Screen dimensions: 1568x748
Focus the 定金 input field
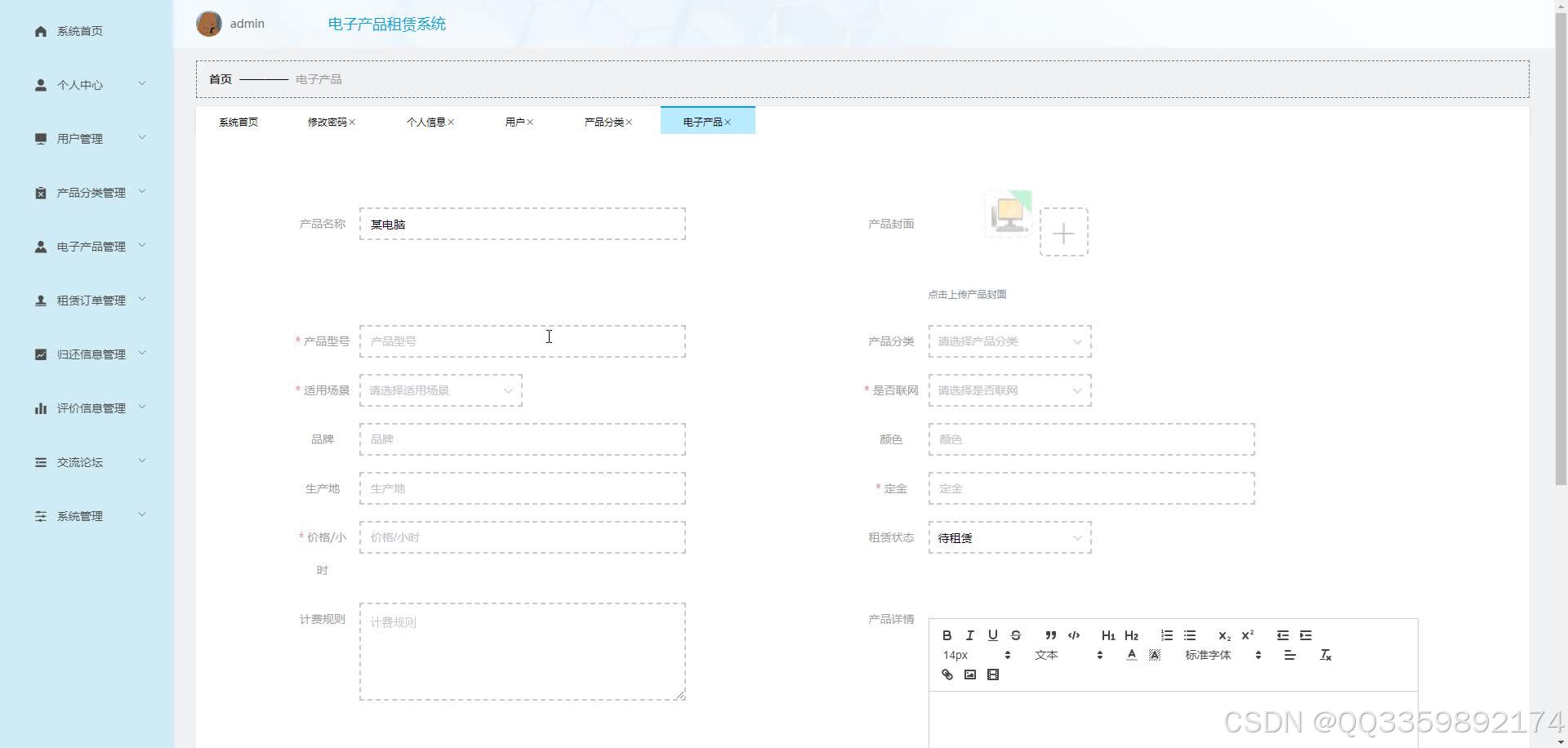coord(1091,488)
